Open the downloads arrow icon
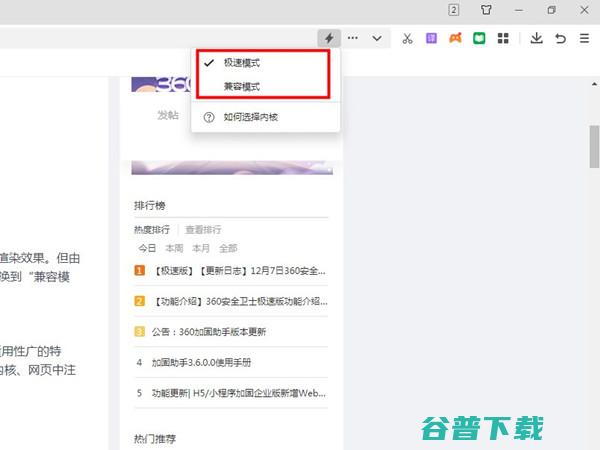 (536, 38)
